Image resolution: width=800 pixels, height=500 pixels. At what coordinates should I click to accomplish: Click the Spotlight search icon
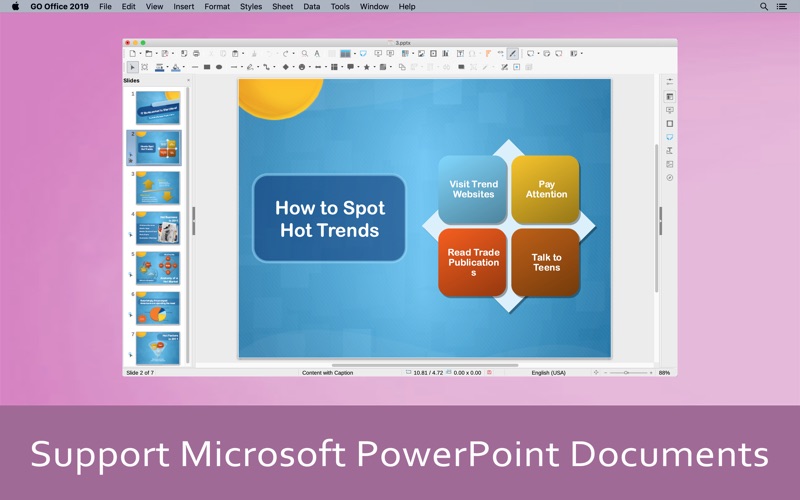tap(764, 7)
